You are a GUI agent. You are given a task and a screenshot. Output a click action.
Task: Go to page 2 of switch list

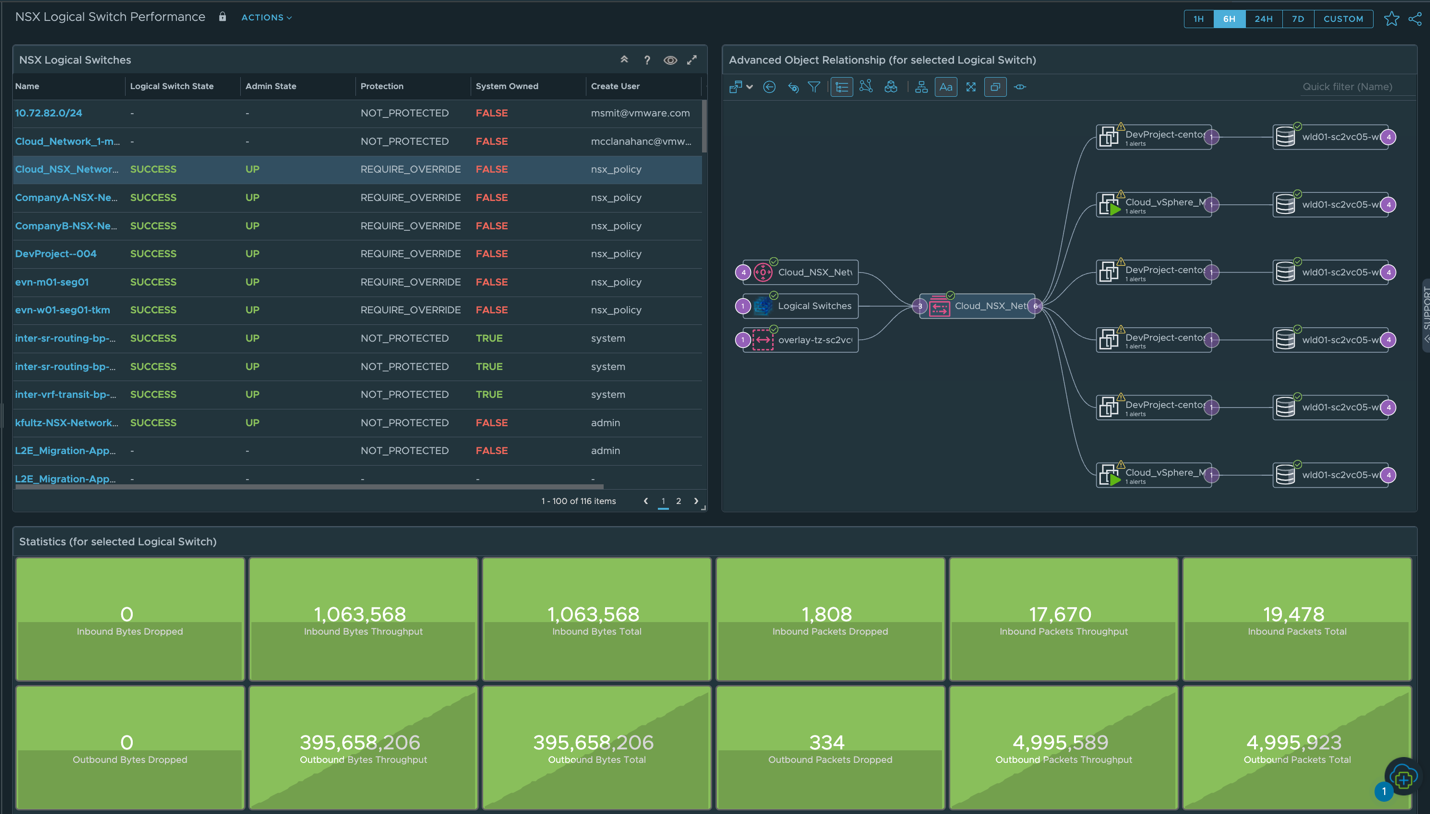click(678, 501)
